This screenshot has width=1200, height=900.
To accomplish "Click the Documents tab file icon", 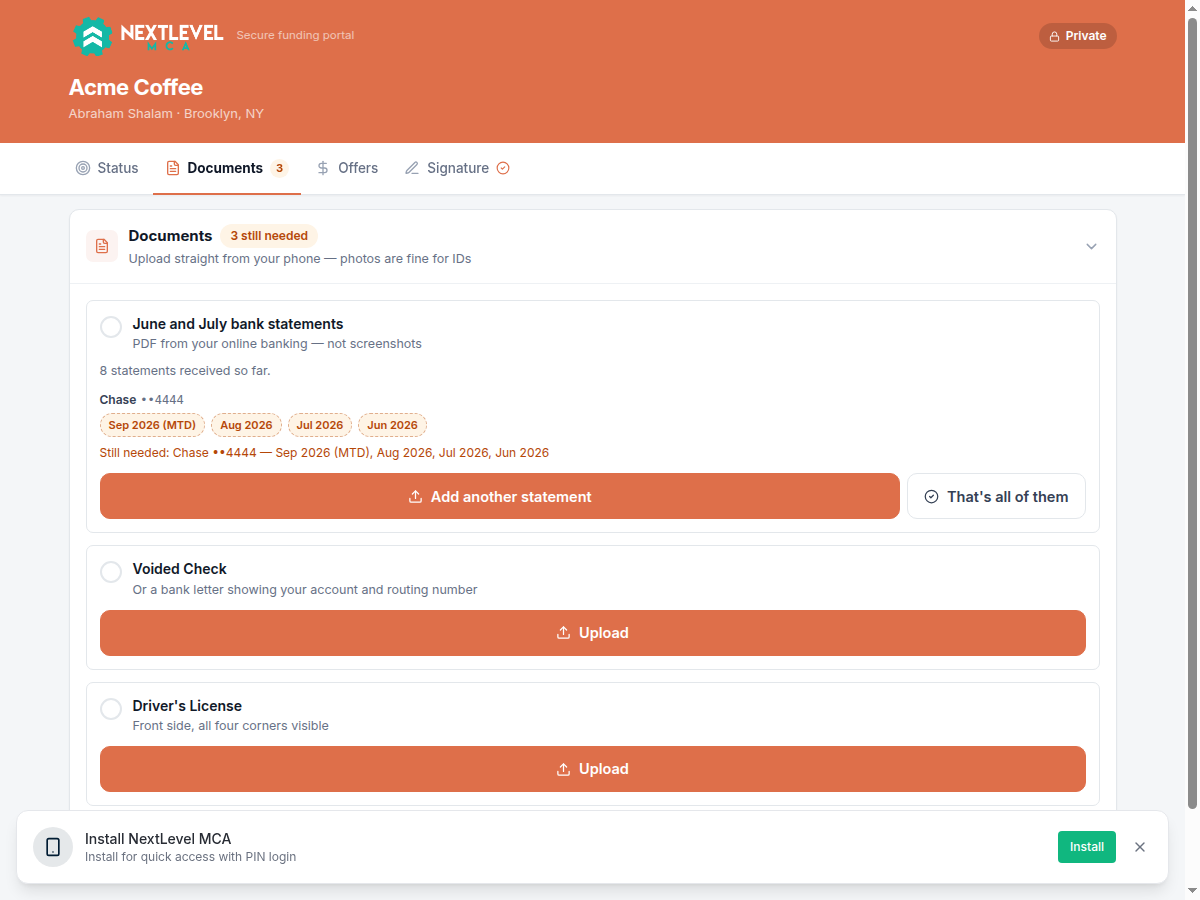I will coord(173,168).
